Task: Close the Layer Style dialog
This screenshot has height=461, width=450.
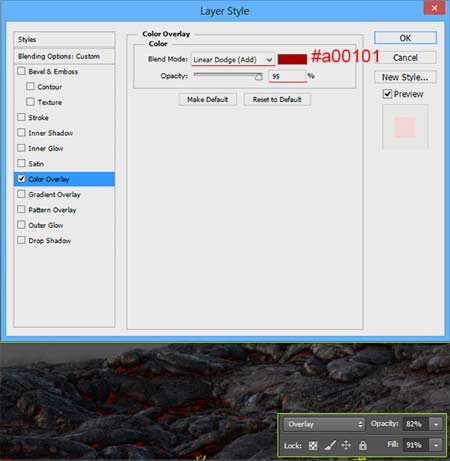Action: pyautogui.click(x=434, y=8)
